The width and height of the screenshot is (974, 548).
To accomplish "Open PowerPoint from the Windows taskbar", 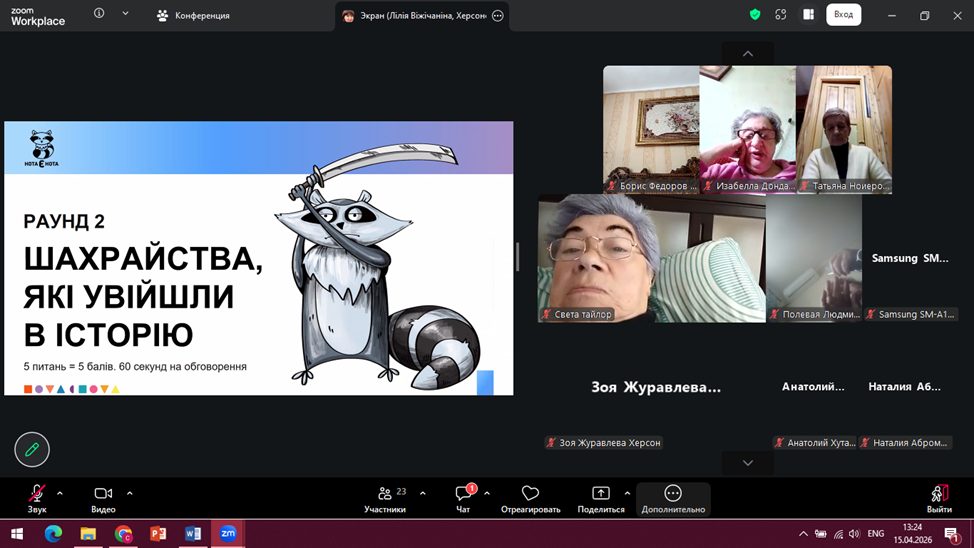I will (158, 533).
